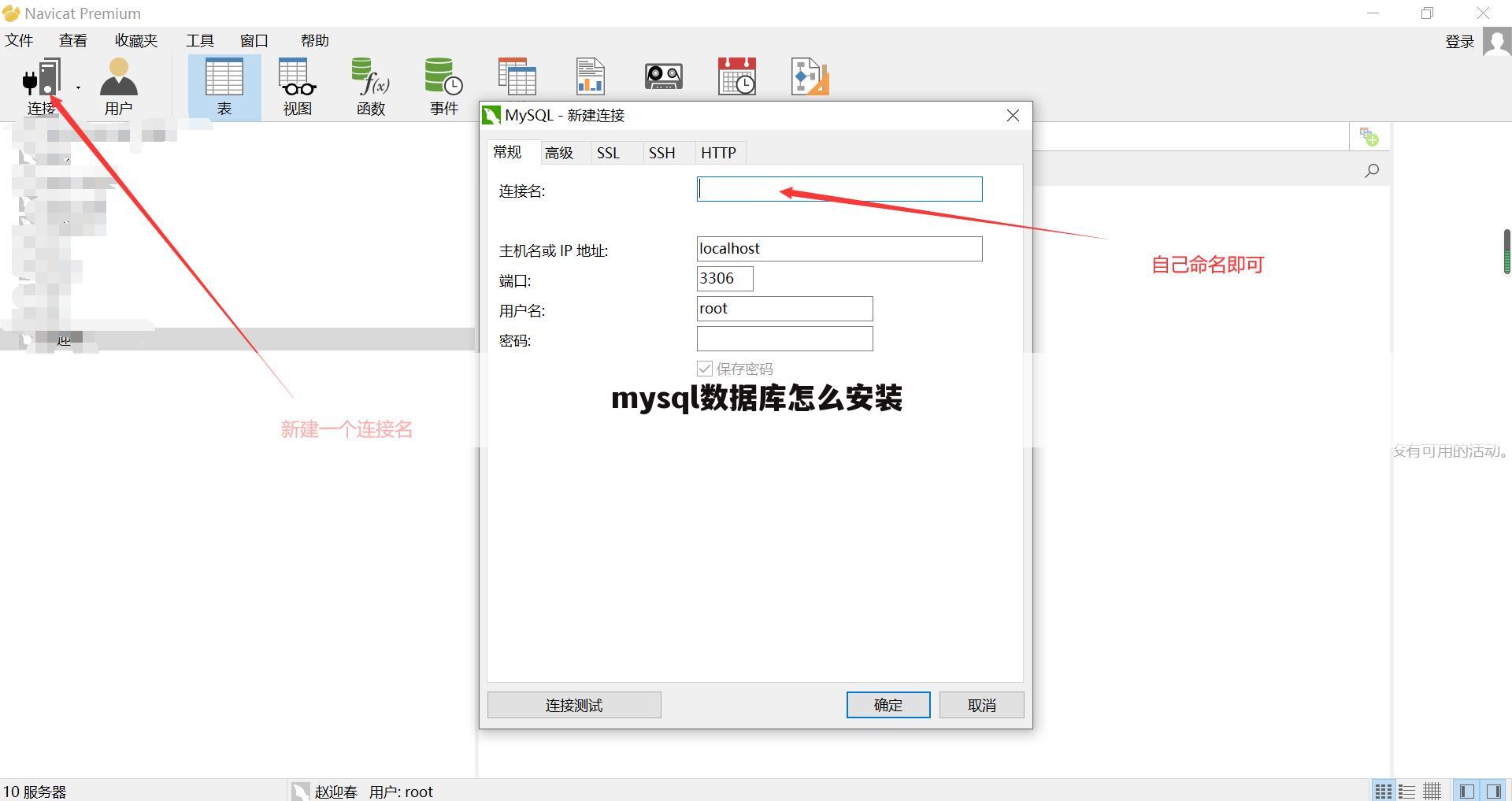Viewport: 1512px width, 801px height.
Task: Select the Table toolbar icon
Action: tap(224, 87)
